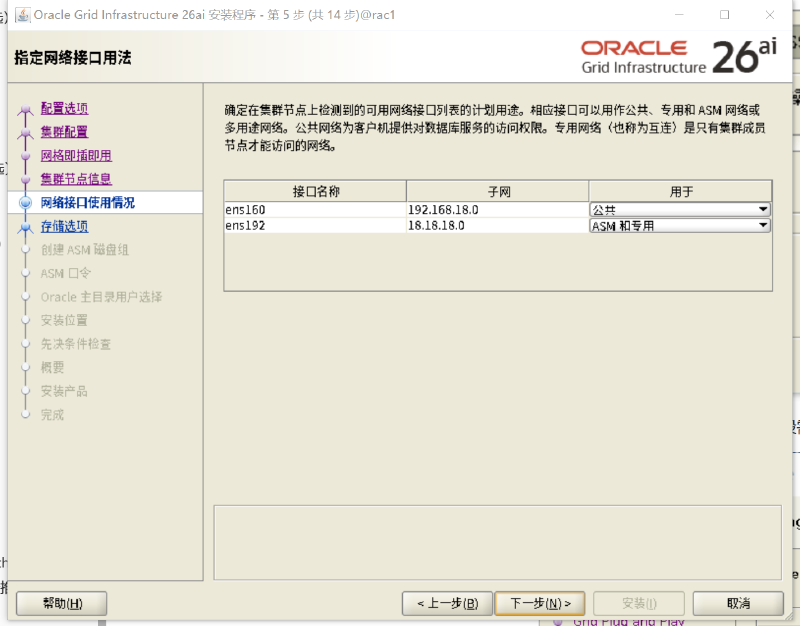This screenshot has height=626, width=800.
Task: Jump to the 集群节点信息 step
Action: (76, 179)
